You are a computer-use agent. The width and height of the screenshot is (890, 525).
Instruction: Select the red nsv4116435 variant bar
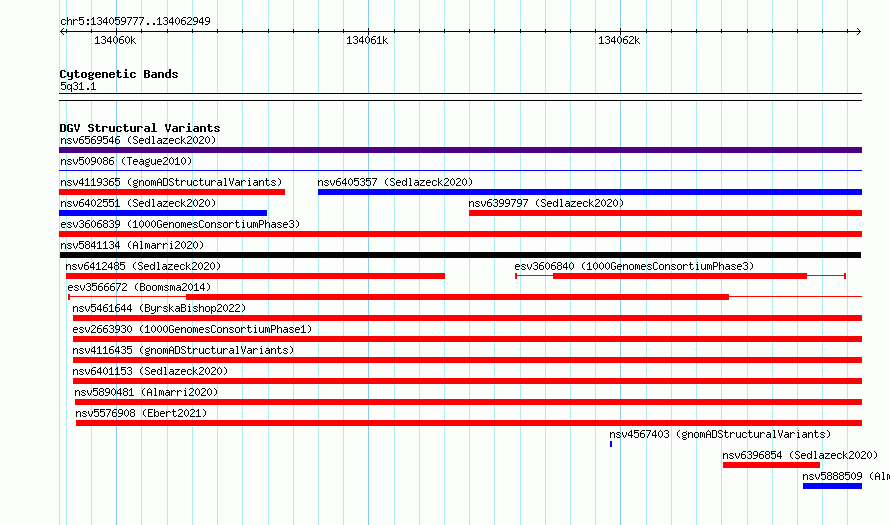click(x=467, y=360)
